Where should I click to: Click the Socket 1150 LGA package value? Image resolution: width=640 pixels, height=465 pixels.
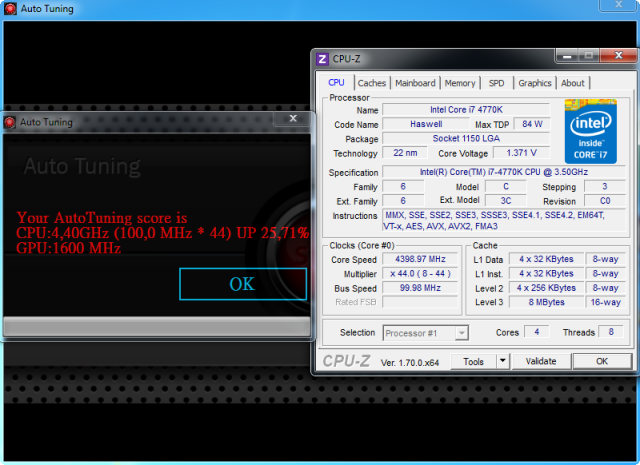(x=466, y=138)
